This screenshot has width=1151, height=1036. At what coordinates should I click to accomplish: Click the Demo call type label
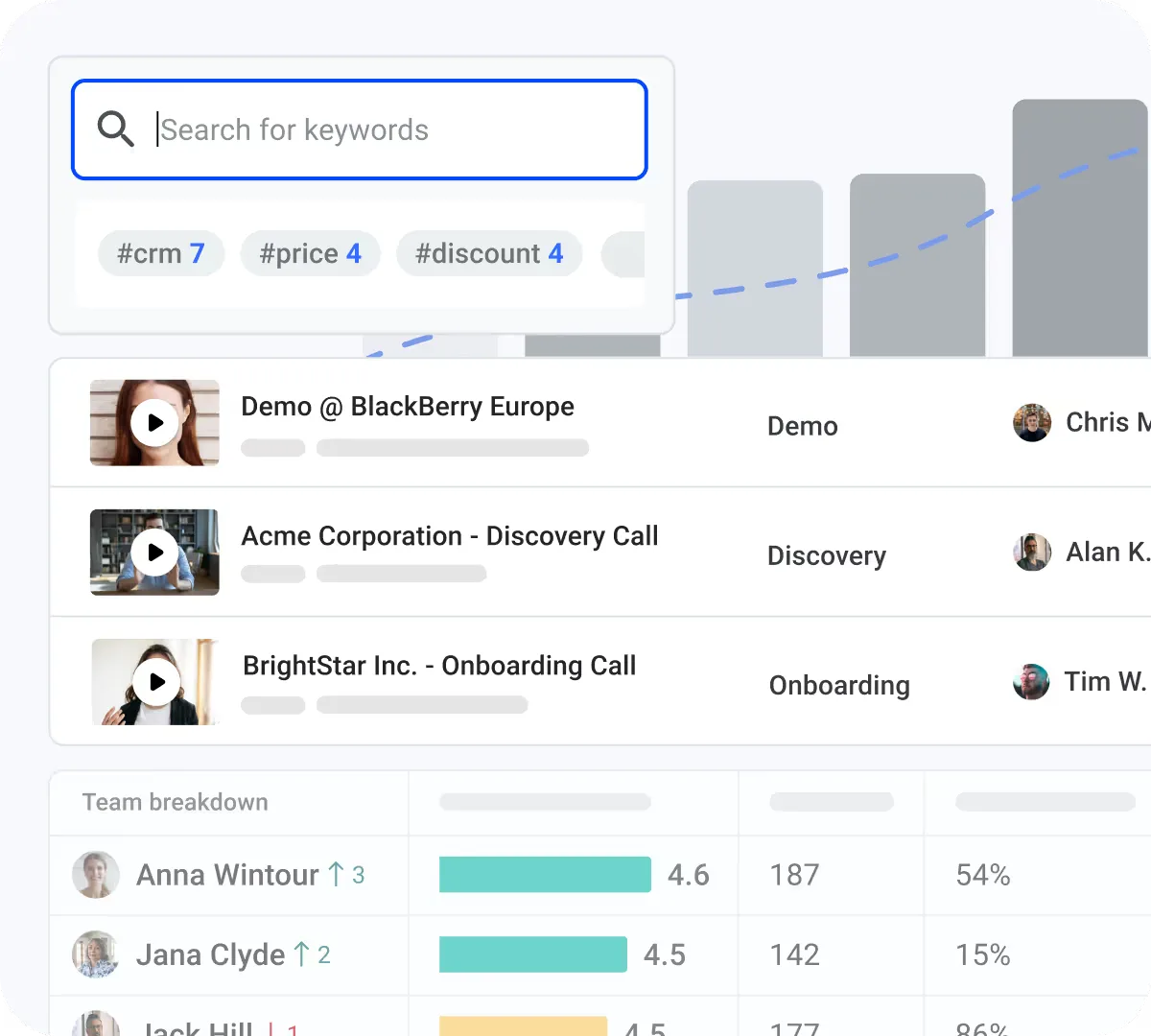(x=803, y=426)
